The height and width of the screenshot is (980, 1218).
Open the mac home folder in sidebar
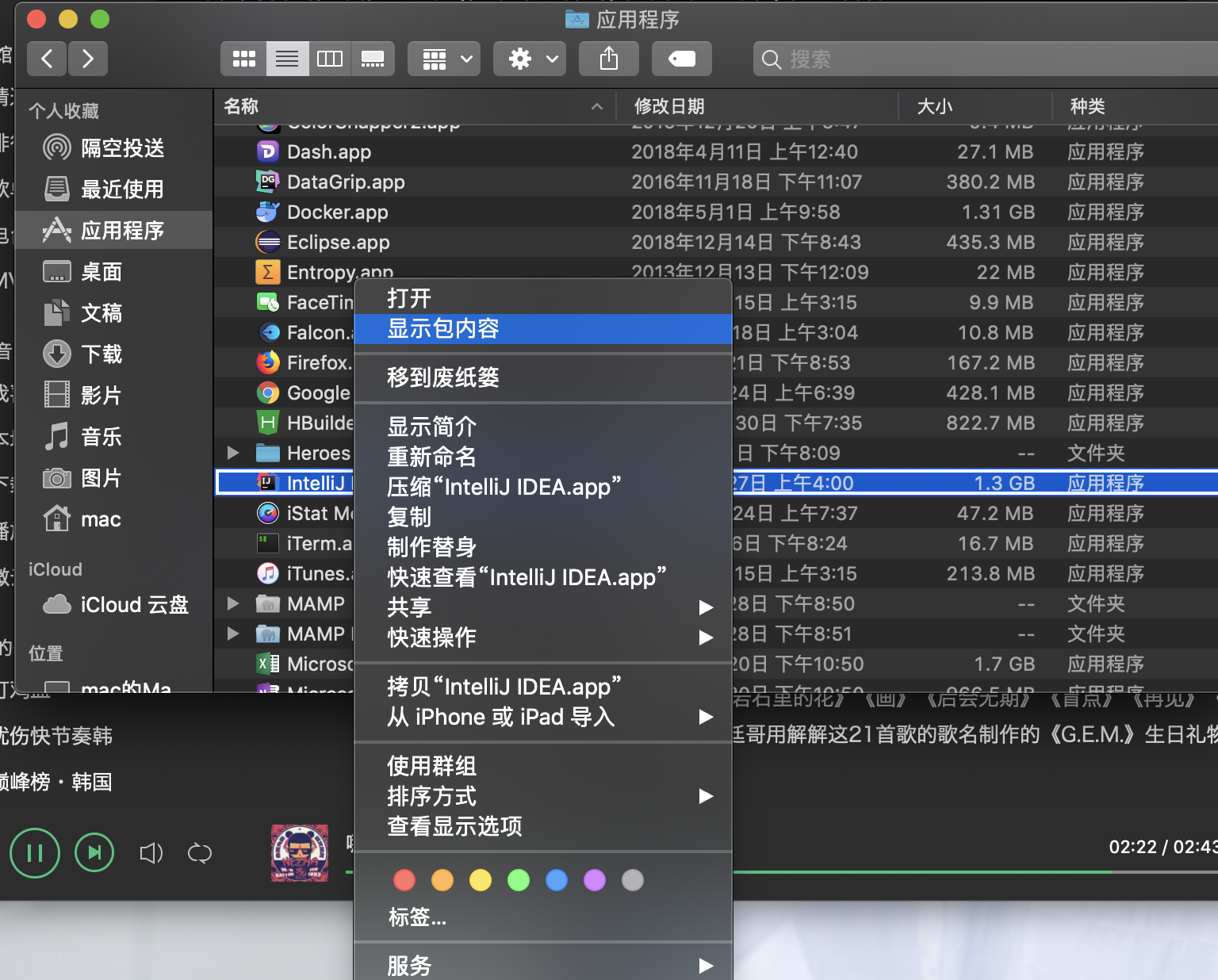(113, 519)
